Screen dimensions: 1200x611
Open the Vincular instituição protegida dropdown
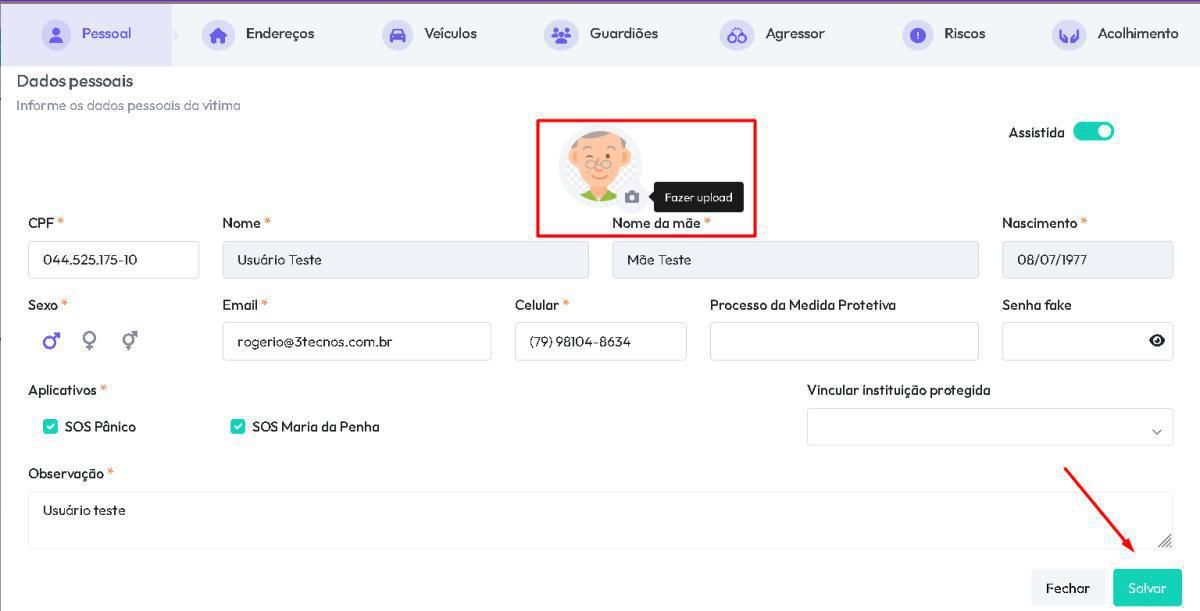click(990, 427)
